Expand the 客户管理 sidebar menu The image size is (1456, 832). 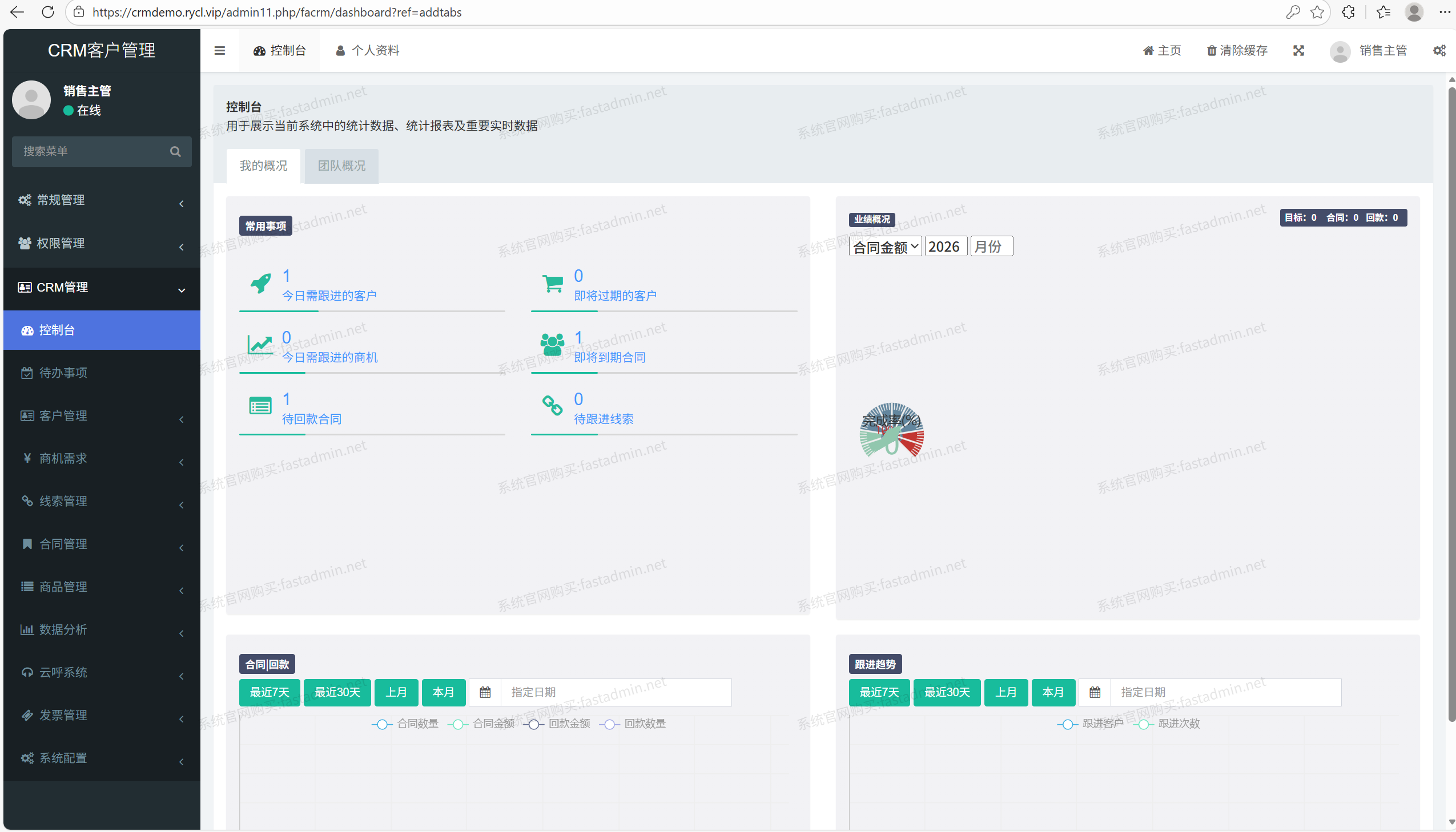pos(63,415)
